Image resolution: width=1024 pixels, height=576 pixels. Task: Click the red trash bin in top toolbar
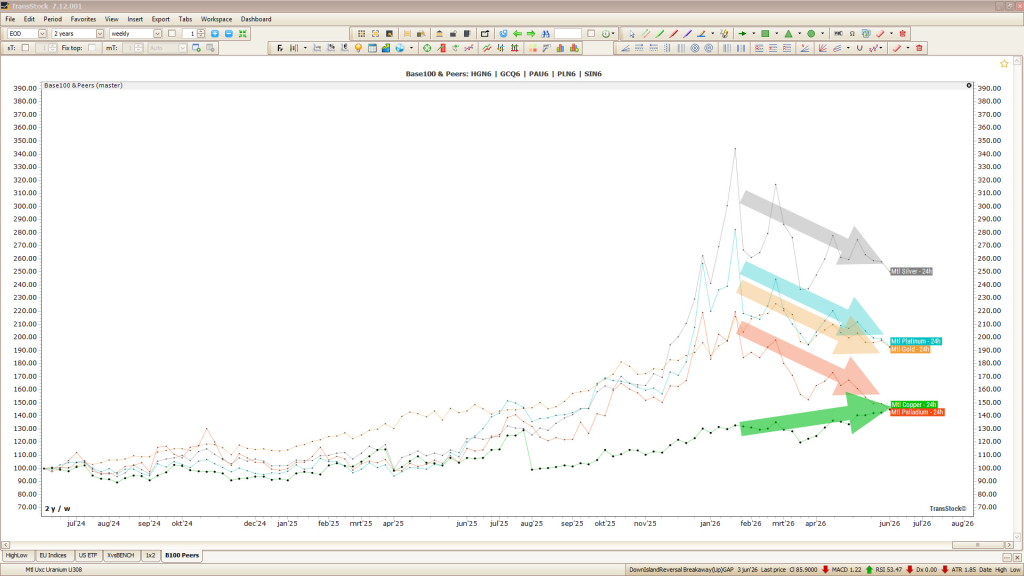[x=903, y=33]
